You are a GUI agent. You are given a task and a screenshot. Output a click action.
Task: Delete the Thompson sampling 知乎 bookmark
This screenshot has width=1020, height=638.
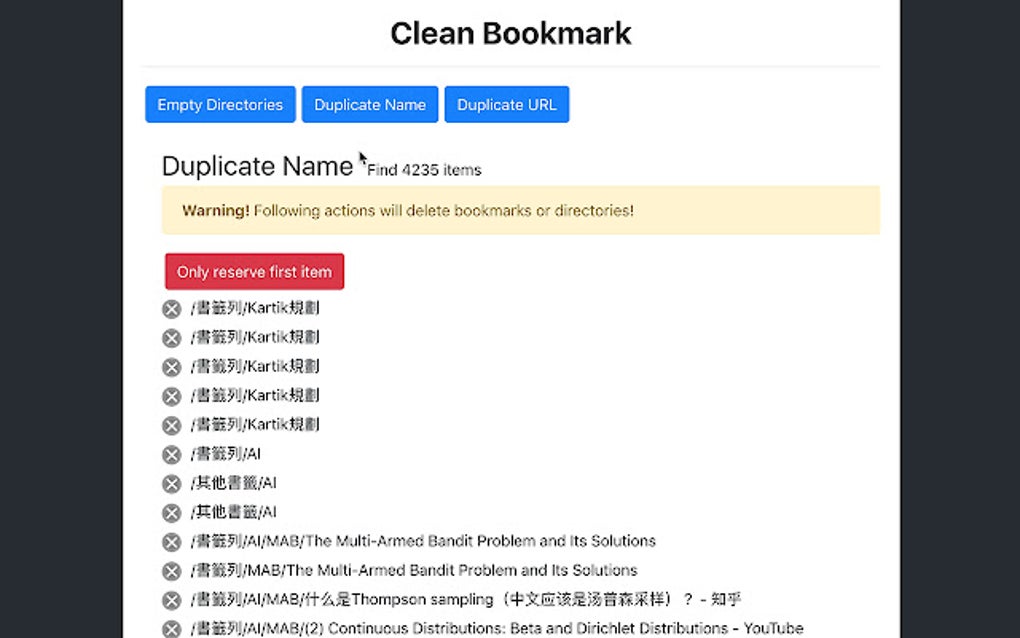pos(170,599)
